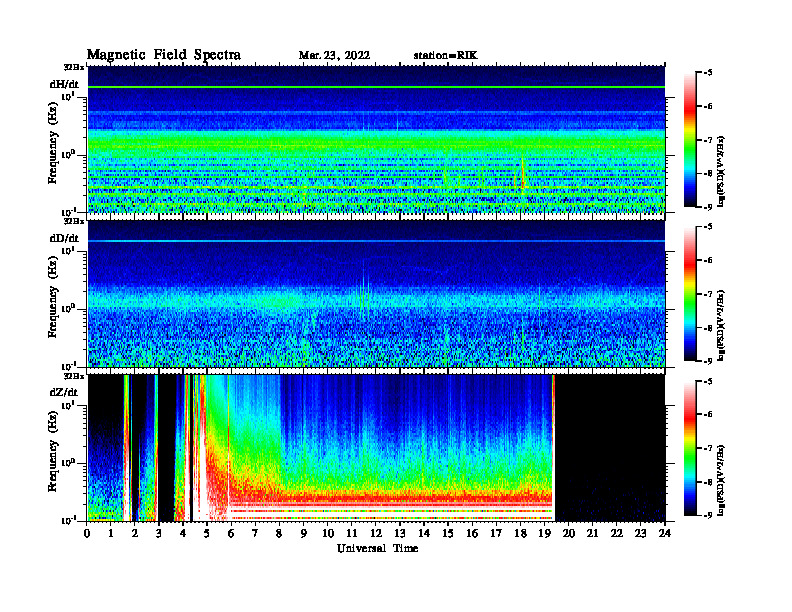Click the hour 16 tick label on time axis
The image size is (792, 612).
click(472, 533)
